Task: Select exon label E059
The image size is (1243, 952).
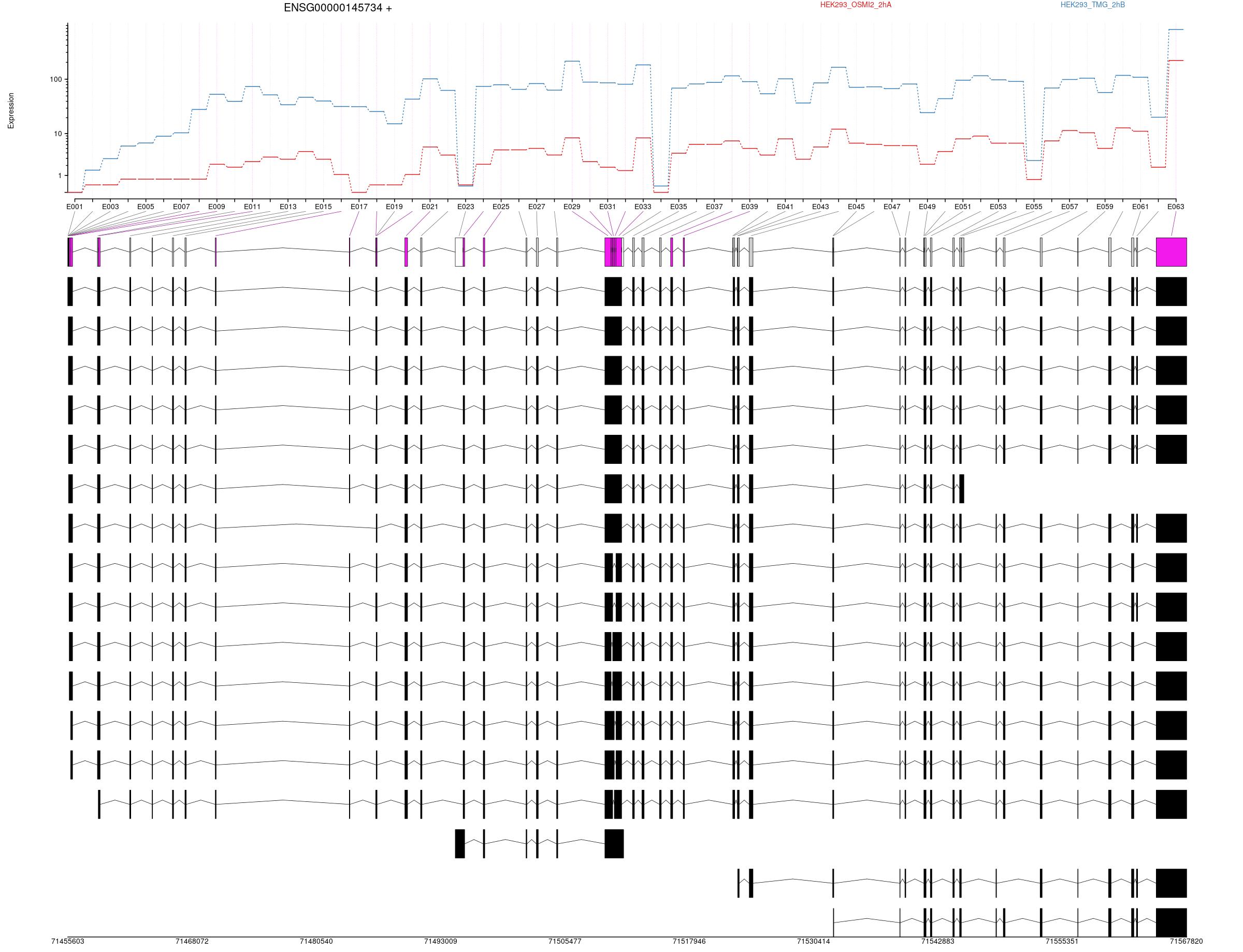Action: 1105,207
